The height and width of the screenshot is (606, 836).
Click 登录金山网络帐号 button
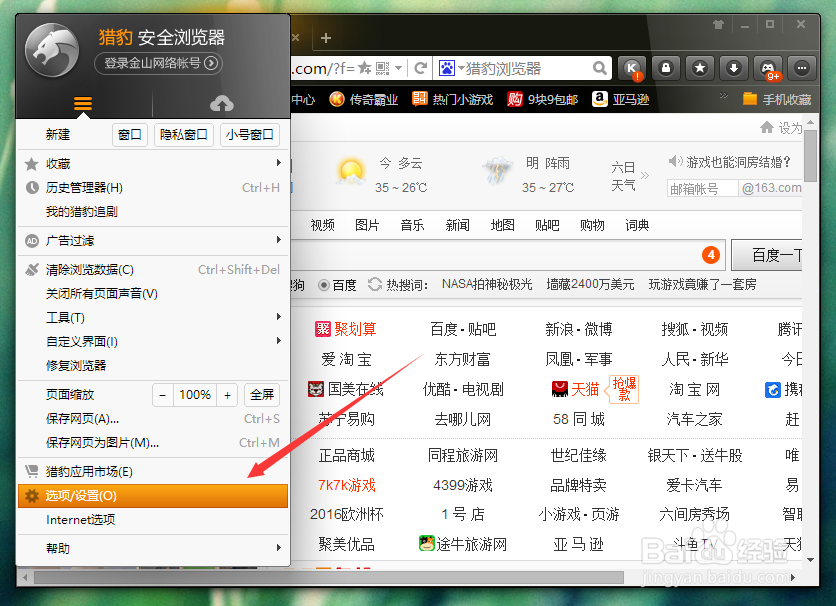pyautogui.click(x=158, y=63)
